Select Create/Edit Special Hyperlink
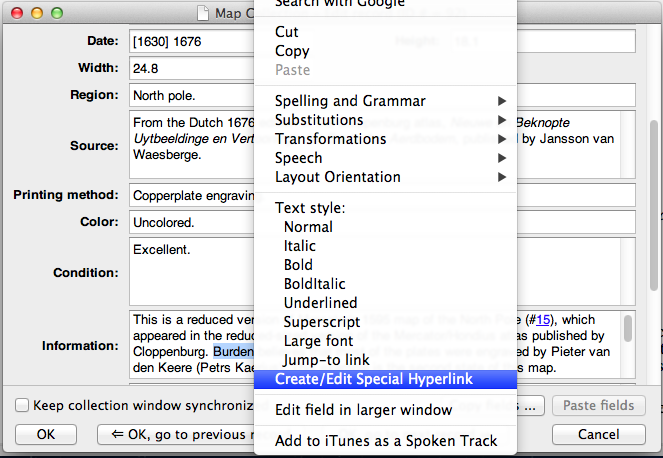Viewport: 663px width, 458px height. point(385,379)
